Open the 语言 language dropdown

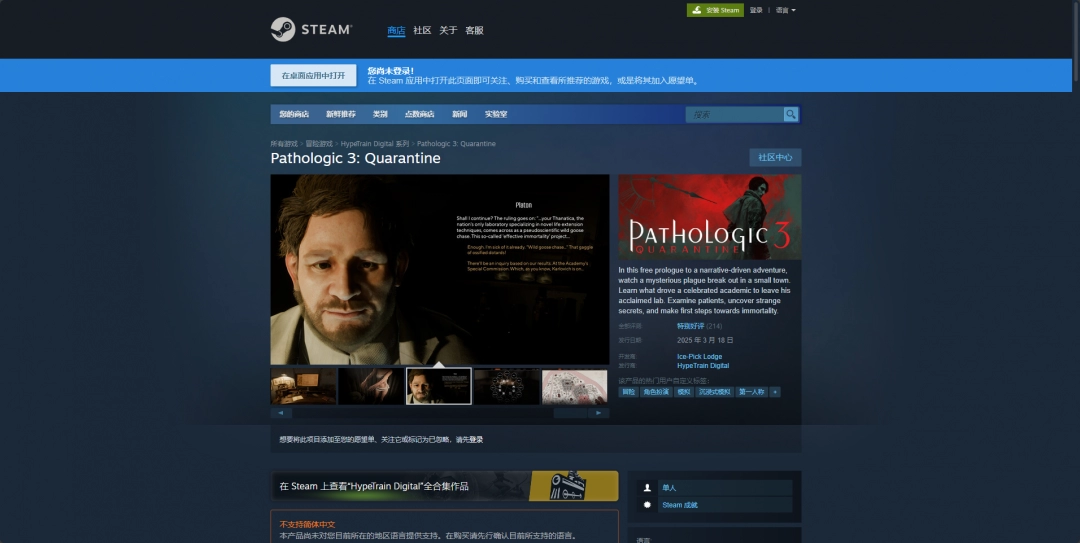click(x=786, y=10)
